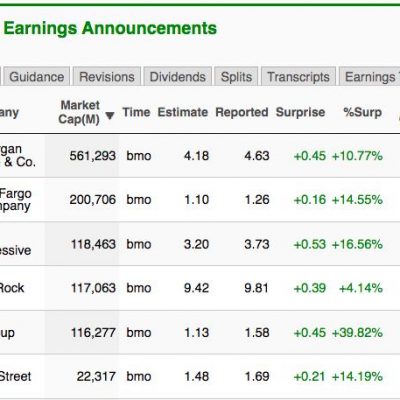Go to the Transcripts tab
This screenshot has height=400, width=400.
298,77
